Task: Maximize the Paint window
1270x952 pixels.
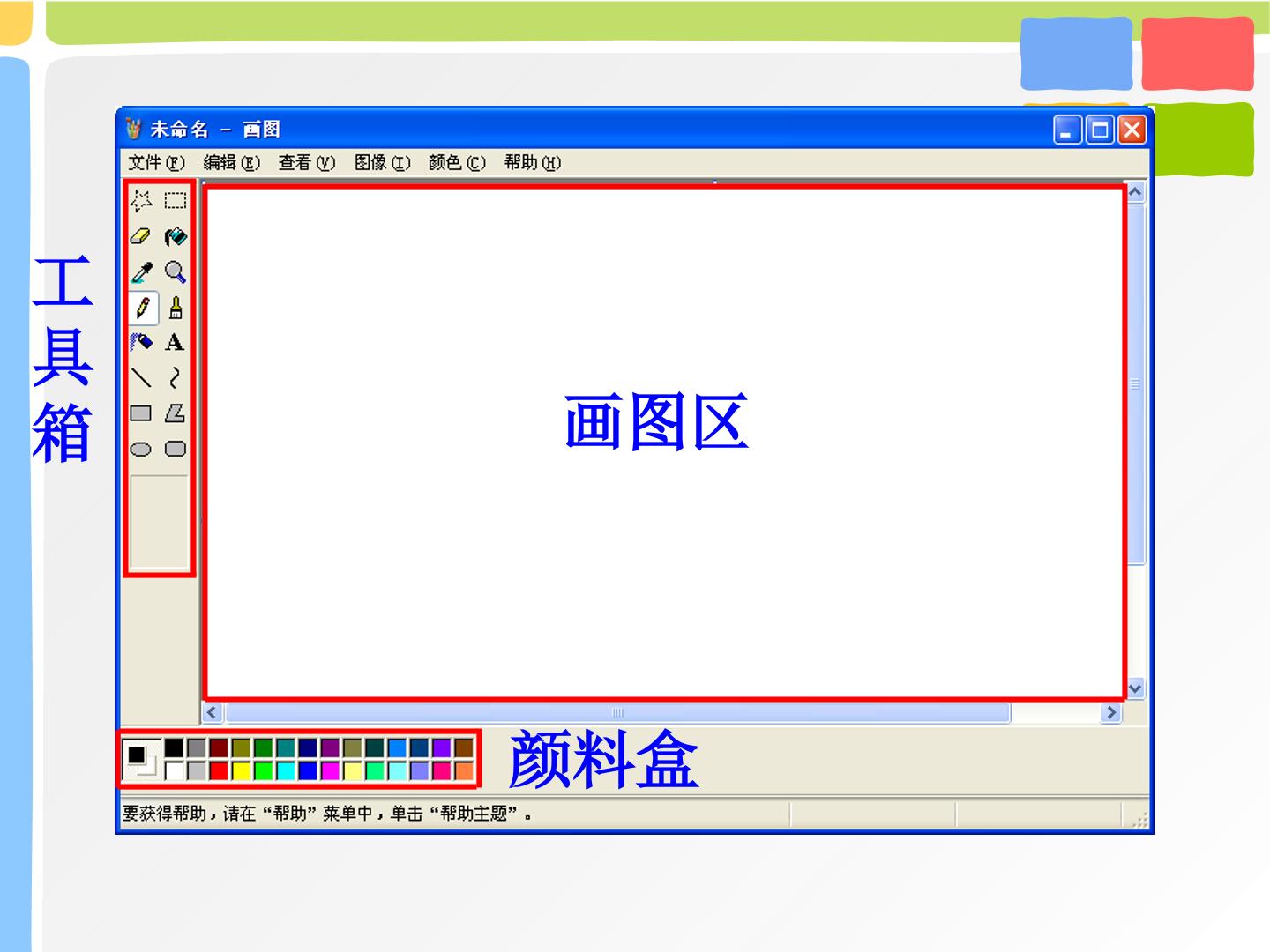Action: [1100, 130]
